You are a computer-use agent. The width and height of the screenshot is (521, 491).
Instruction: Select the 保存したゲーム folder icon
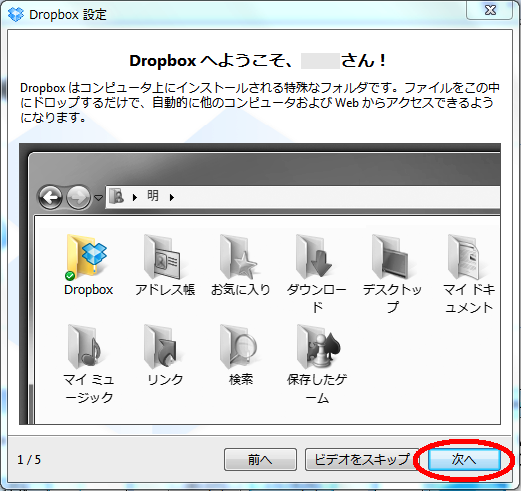pyautogui.click(x=318, y=347)
